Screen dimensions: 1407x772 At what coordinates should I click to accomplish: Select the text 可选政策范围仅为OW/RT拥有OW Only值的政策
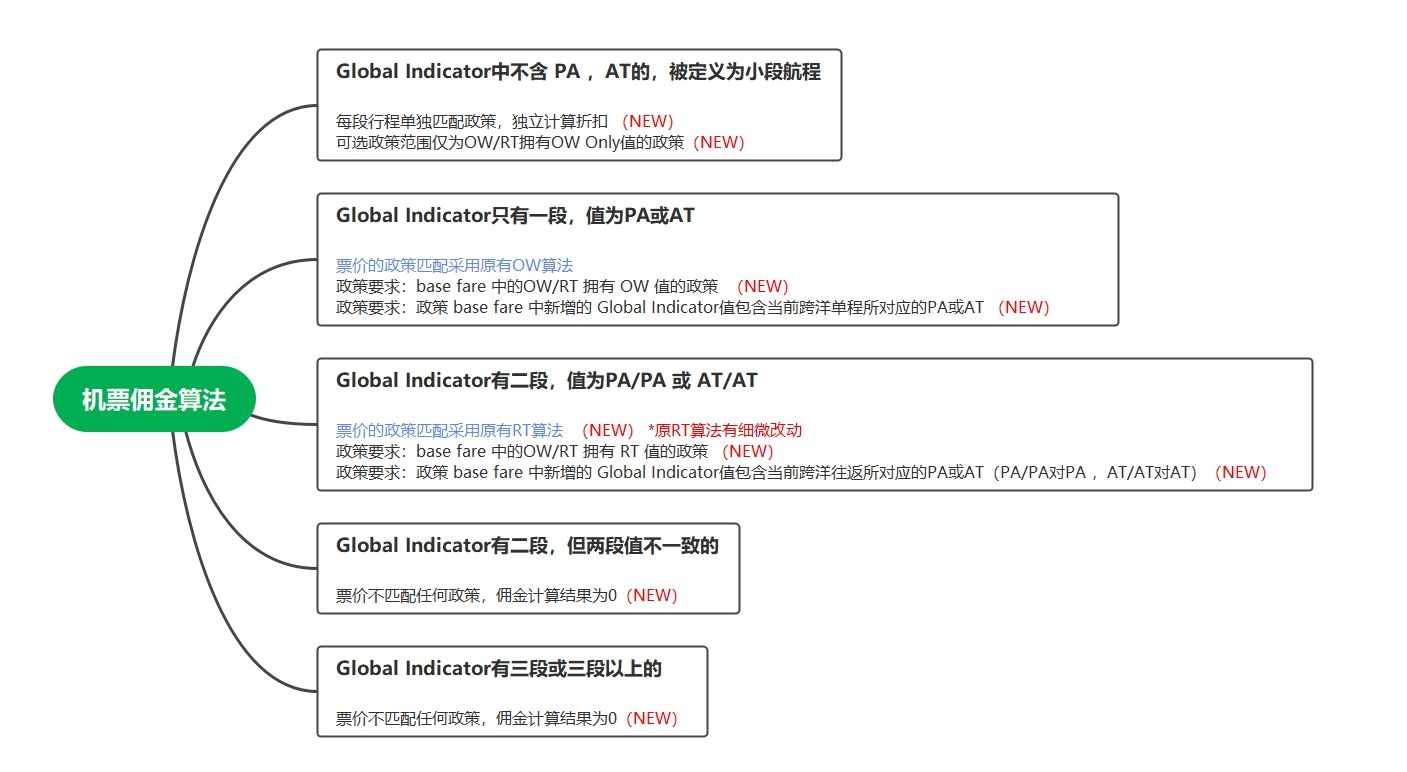point(510,142)
